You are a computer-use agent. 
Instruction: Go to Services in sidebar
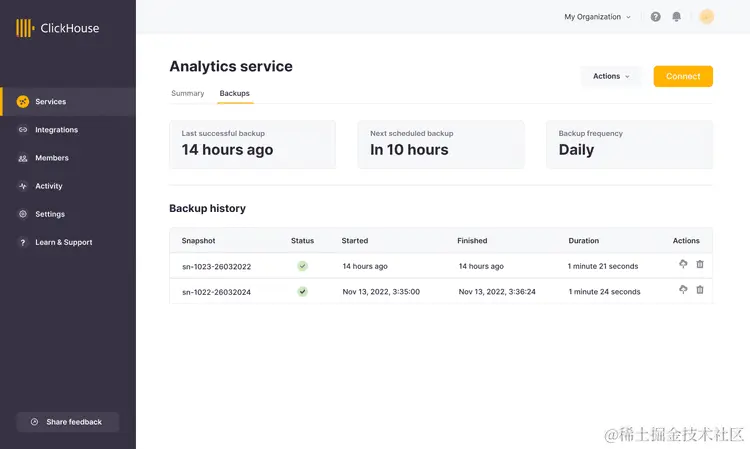coord(50,102)
